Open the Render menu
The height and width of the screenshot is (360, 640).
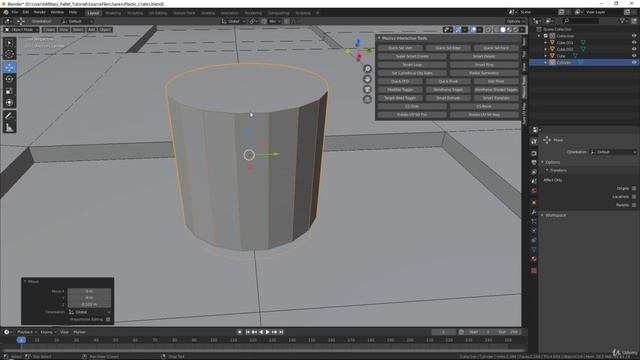coord(40,13)
